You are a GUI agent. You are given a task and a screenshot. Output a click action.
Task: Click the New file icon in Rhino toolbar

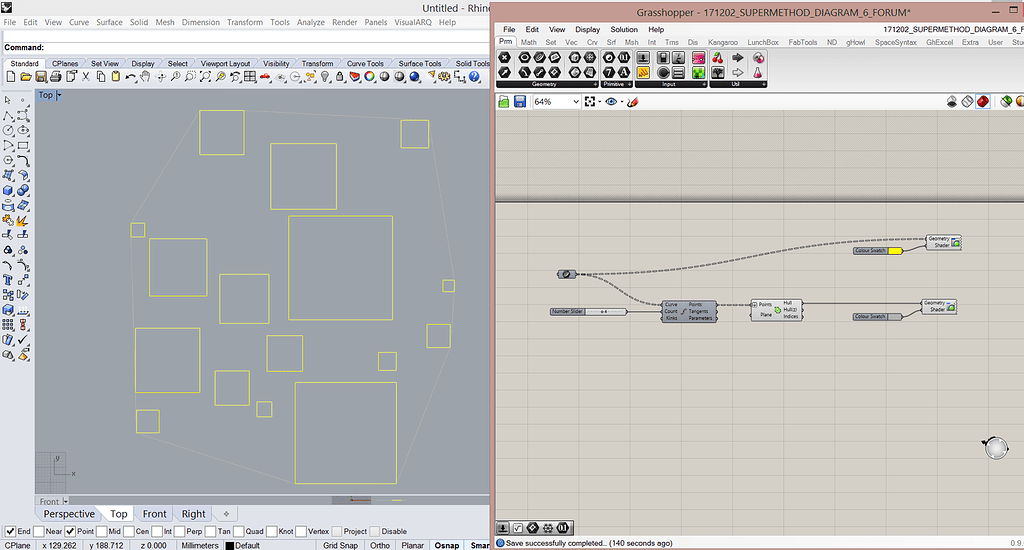coord(11,77)
